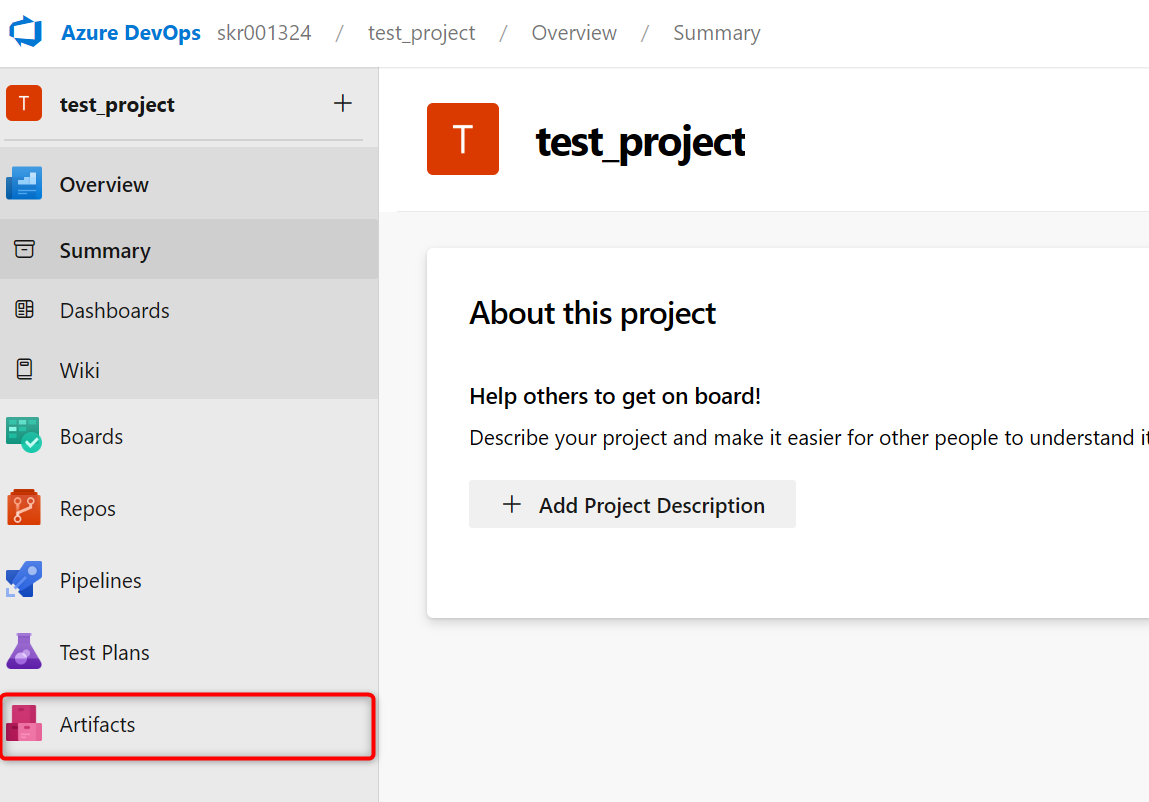Click the Azure DevOps header link
Image resolution: width=1149 pixels, height=802 pixels.
tap(131, 33)
